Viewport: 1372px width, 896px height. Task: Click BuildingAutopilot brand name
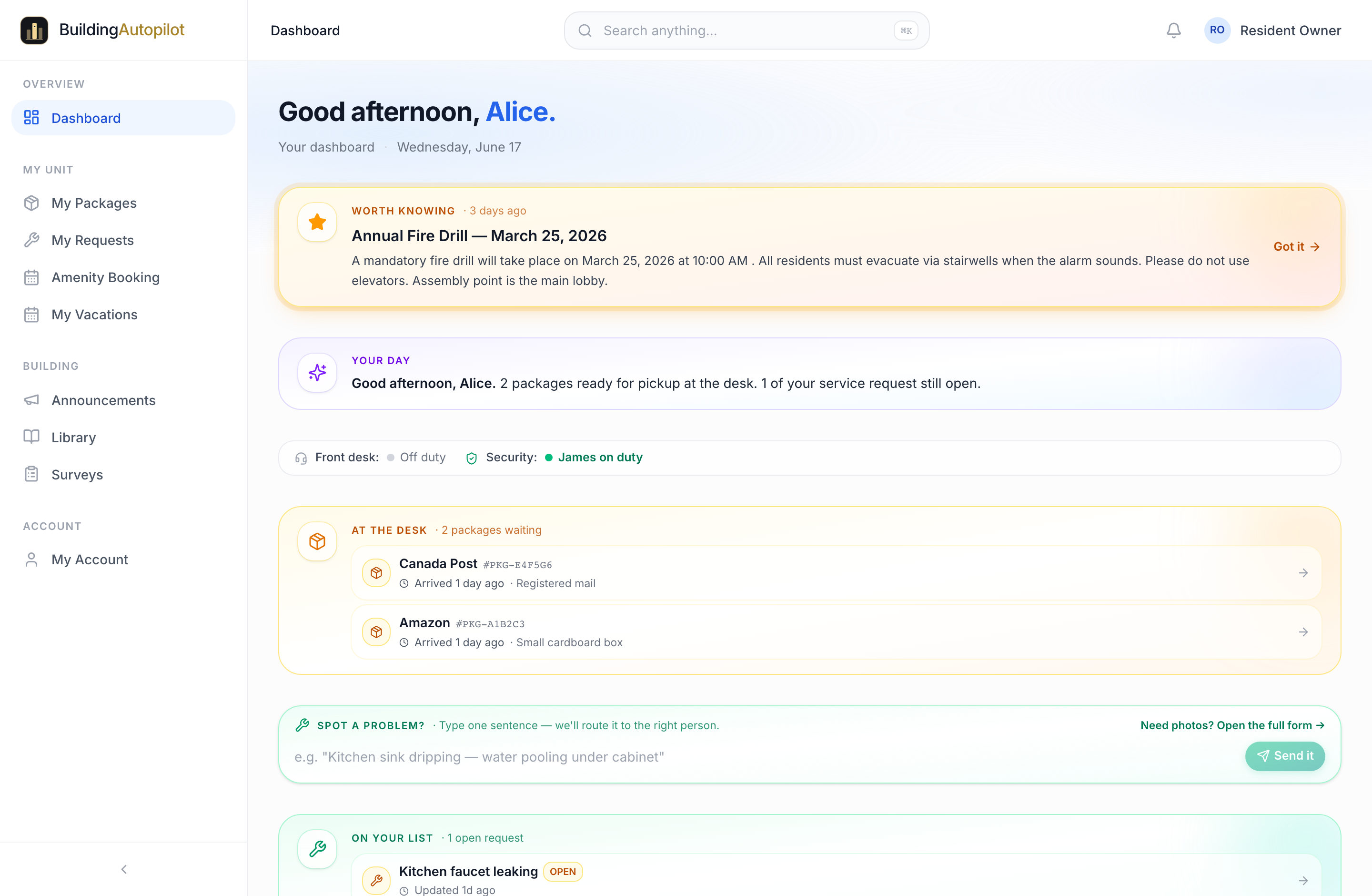click(x=121, y=30)
